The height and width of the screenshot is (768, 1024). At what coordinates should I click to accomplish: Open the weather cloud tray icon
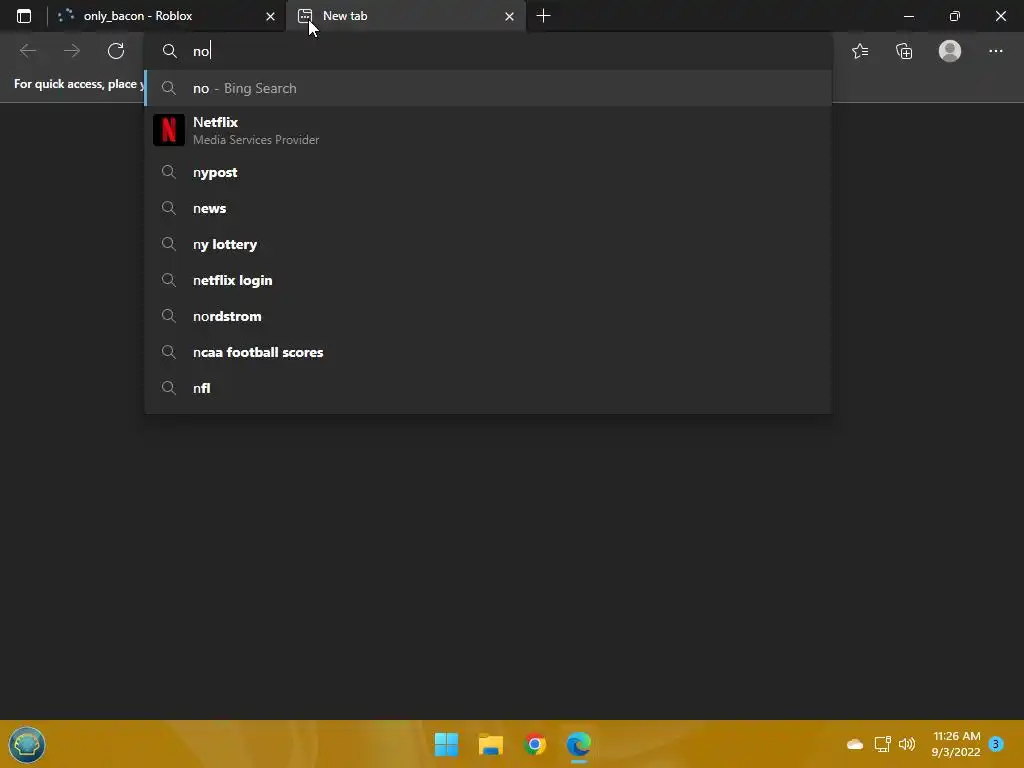pyautogui.click(x=855, y=744)
